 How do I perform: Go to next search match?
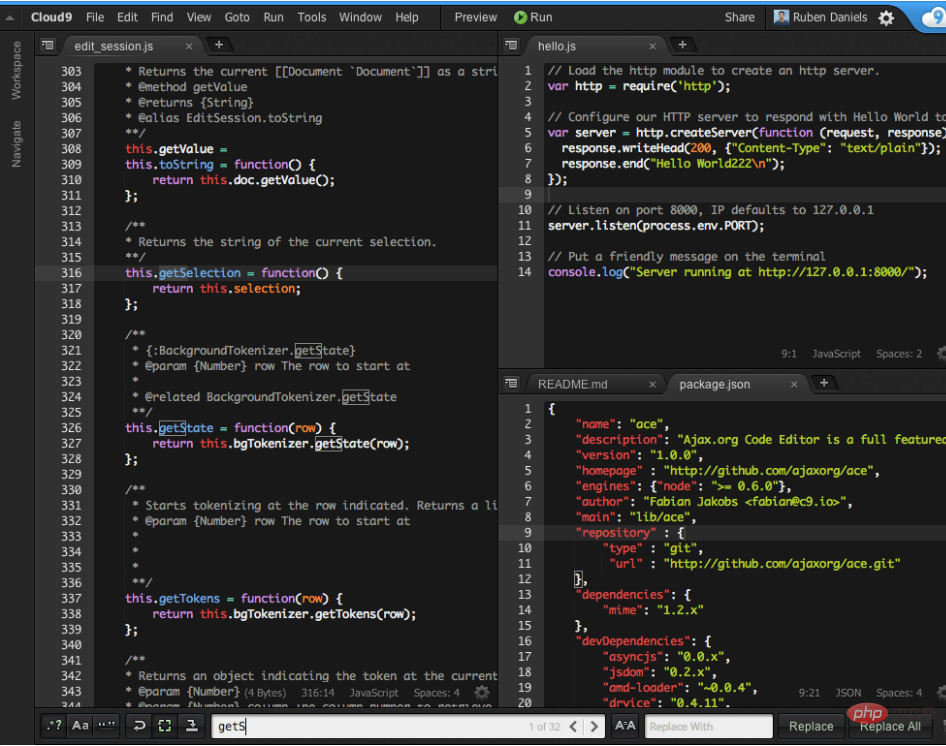(x=594, y=726)
